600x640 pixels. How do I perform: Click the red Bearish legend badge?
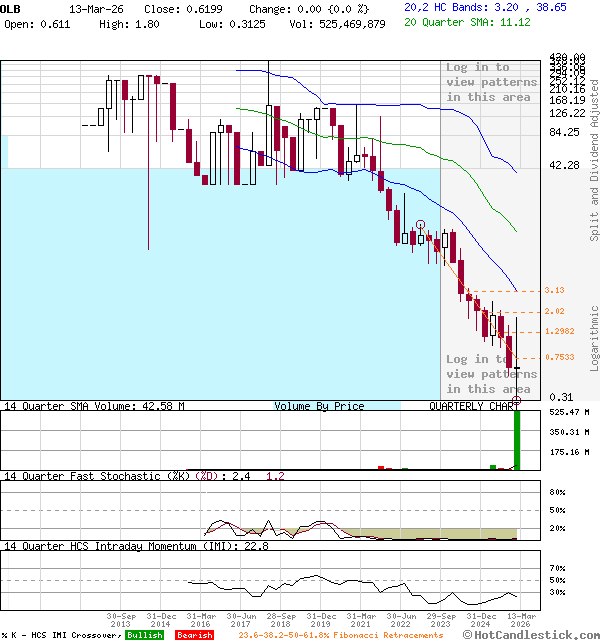[x=195, y=635]
